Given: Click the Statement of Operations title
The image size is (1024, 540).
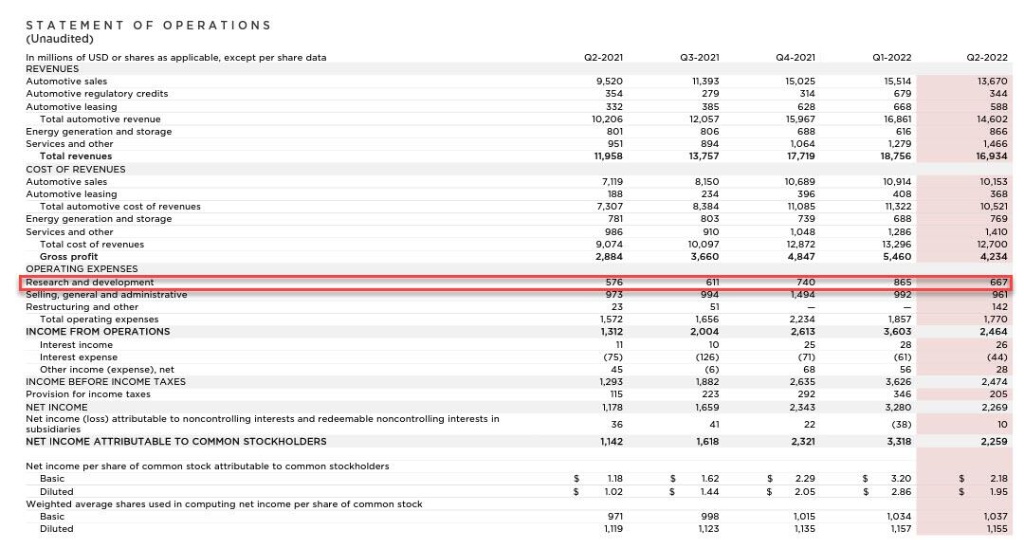Looking at the screenshot, I should click(x=147, y=25).
